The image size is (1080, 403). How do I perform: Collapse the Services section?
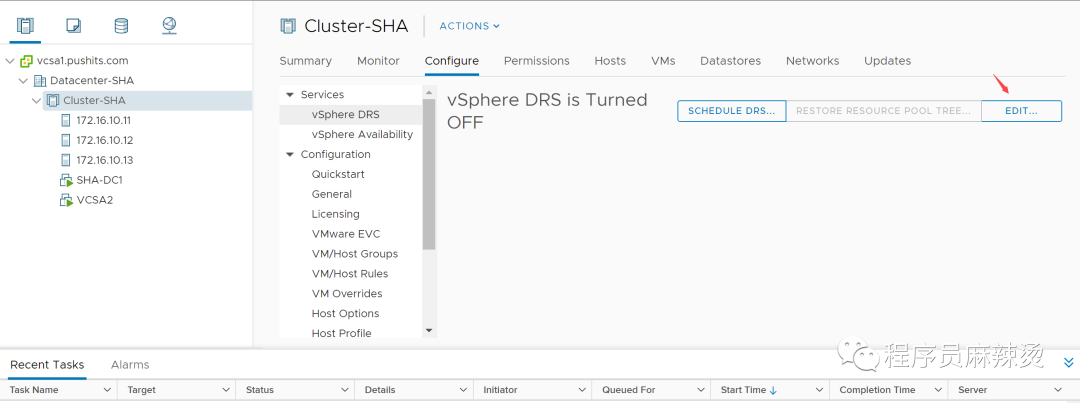click(290, 95)
